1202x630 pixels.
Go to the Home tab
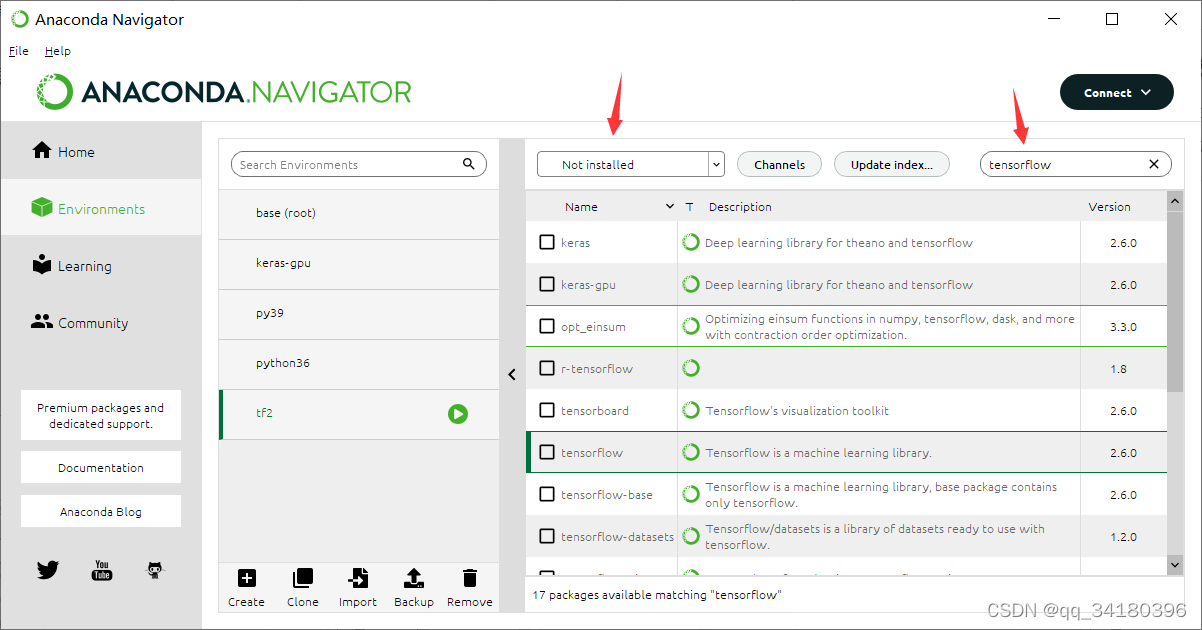click(x=101, y=151)
